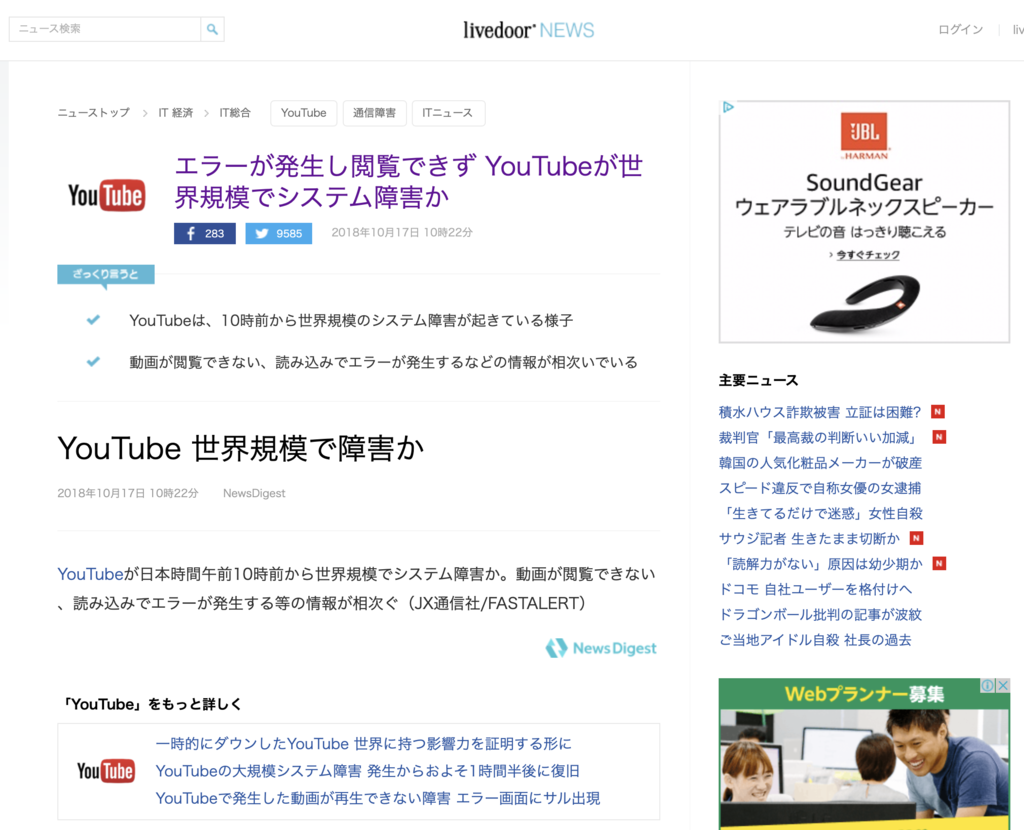The image size is (1024, 830).
Task: Click the neck speaker product image
Action: click(x=865, y=302)
